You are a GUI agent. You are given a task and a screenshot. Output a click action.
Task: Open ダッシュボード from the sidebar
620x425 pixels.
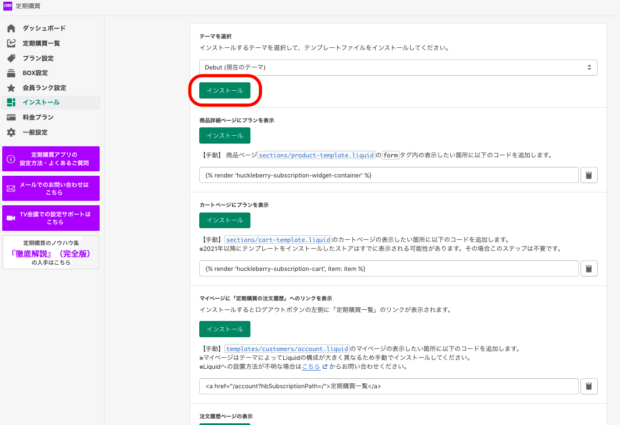pos(42,29)
